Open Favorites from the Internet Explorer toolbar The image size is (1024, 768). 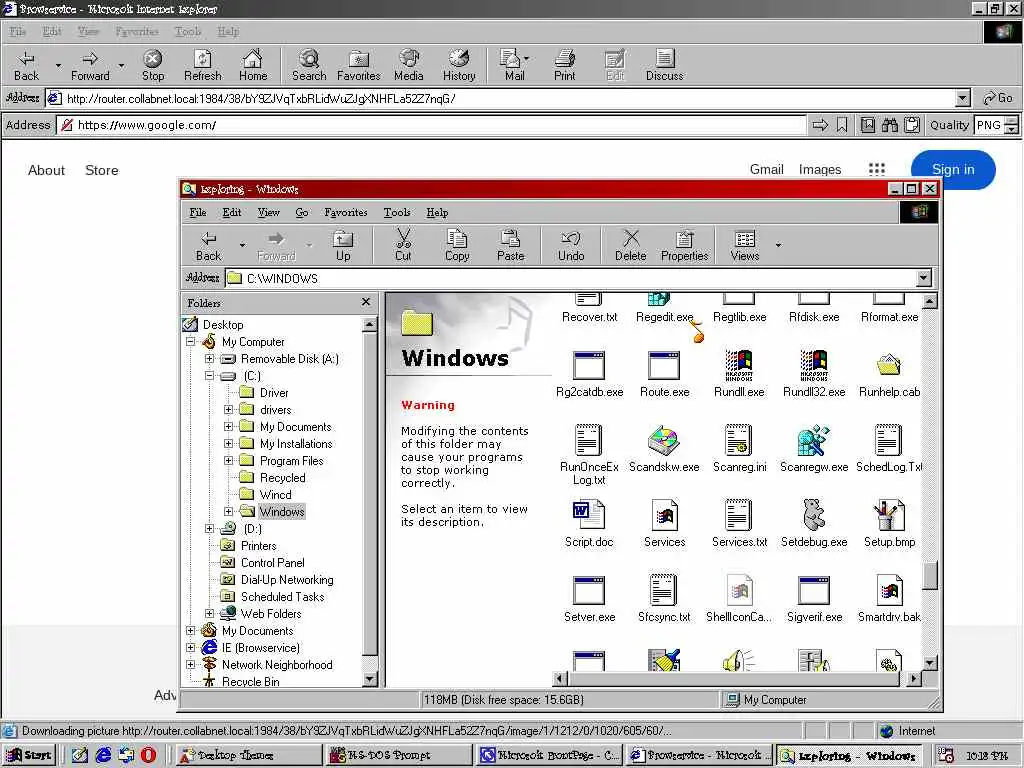(x=359, y=65)
